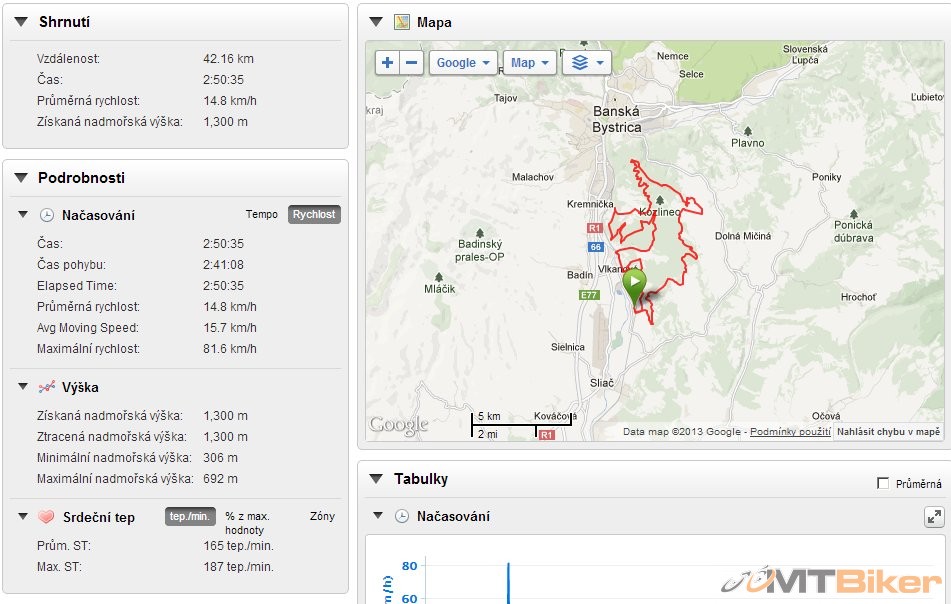
Task: Enable the Průměrná checkbox
Action: pyautogui.click(x=882, y=484)
